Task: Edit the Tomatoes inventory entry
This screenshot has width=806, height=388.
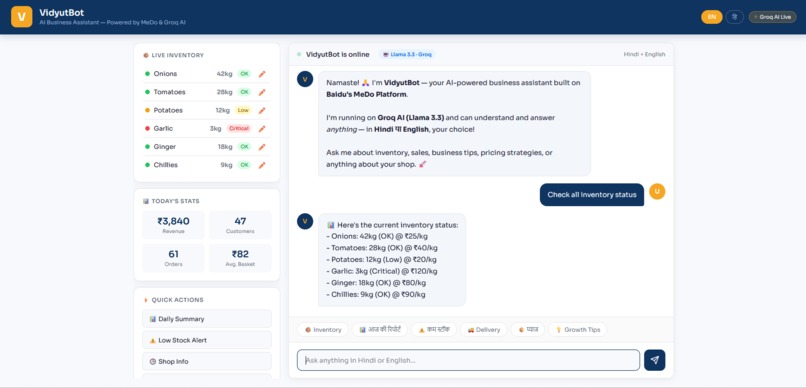Action: pos(262,92)
